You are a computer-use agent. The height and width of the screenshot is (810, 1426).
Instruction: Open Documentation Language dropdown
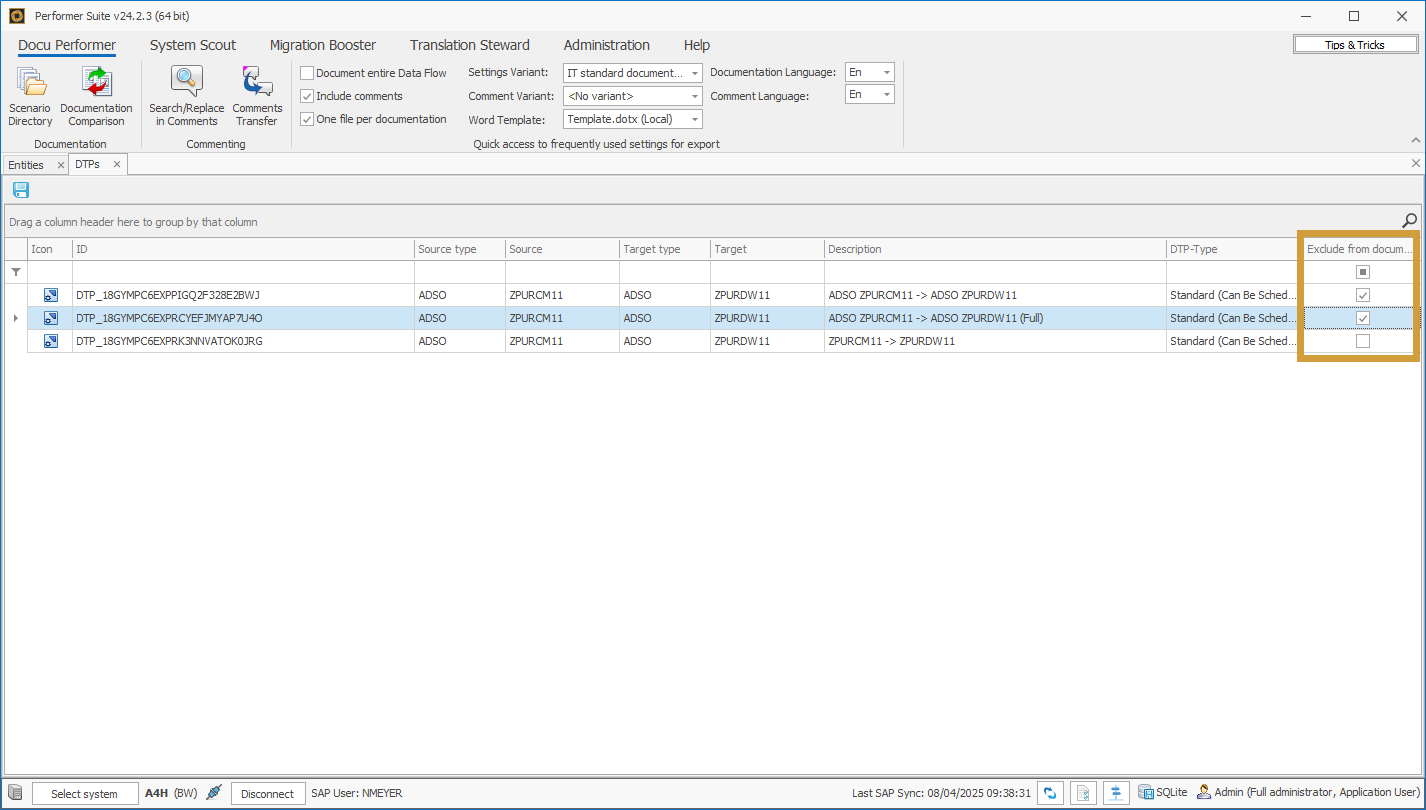886,73
